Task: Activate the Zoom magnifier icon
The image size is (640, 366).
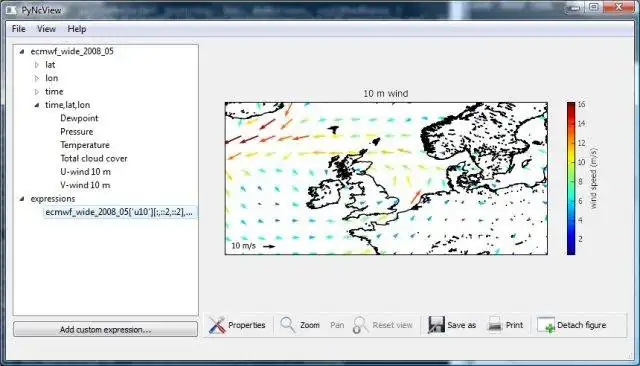Action: tap(288, 325)
